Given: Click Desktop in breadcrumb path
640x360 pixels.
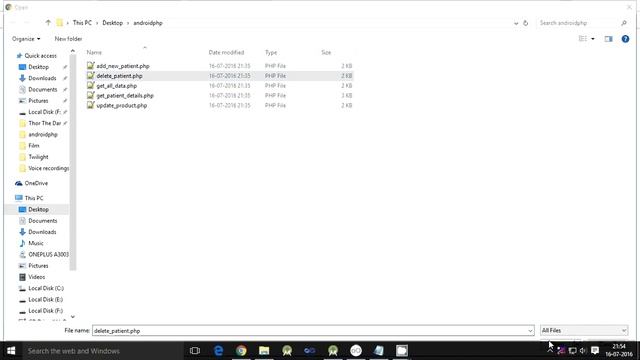Looking at the screenshot, I should 112,23.
